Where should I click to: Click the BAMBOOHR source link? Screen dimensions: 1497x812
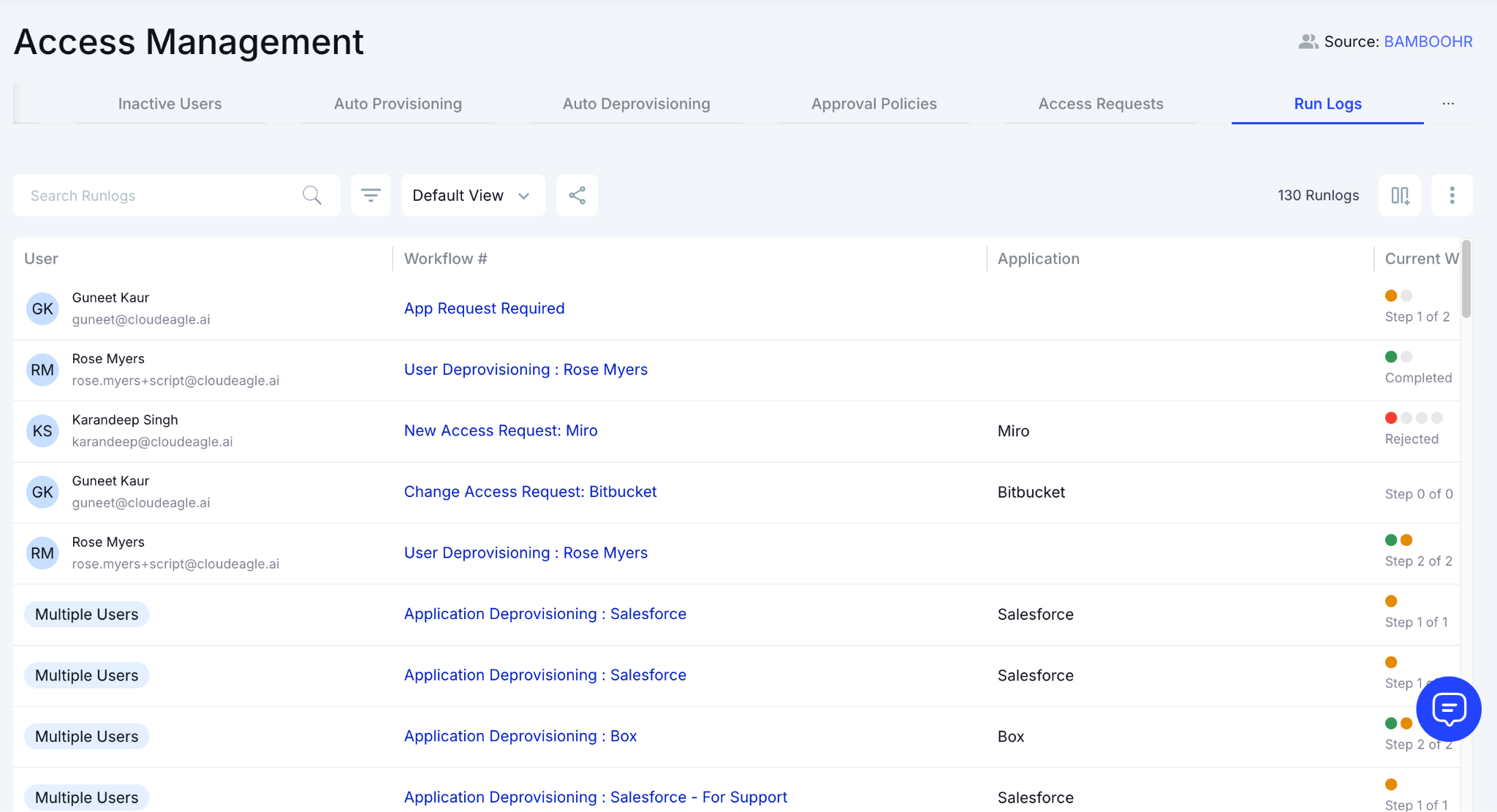pos(1428,42)
